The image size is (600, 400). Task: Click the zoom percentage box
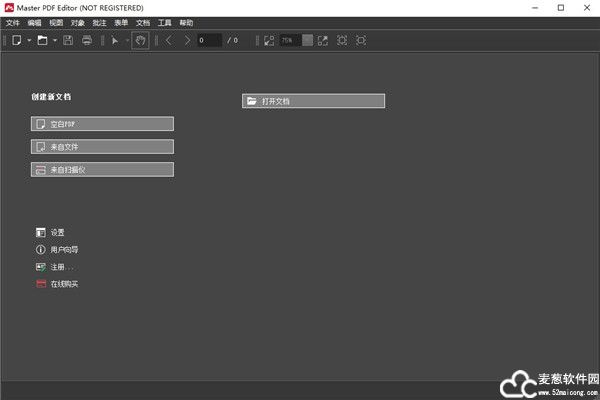pos(290,40)
